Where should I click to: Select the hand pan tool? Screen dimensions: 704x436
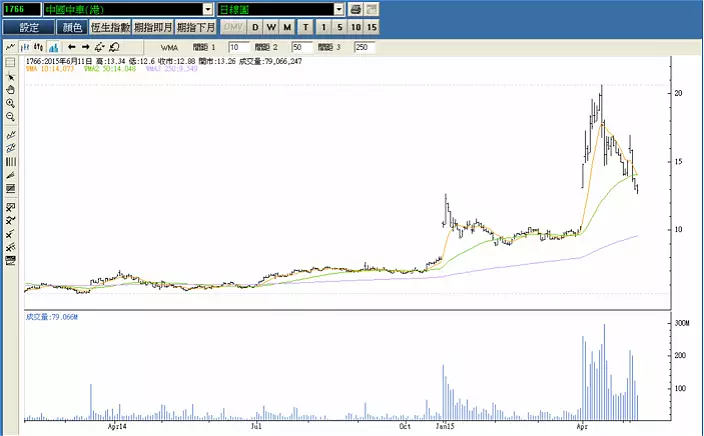coord(10,89)
